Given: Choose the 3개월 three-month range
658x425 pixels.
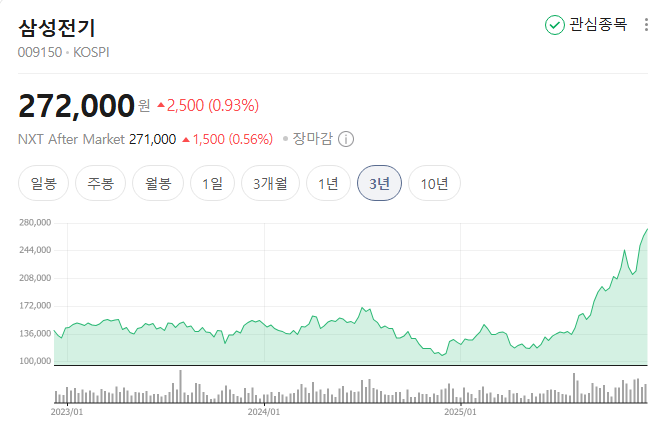Looking at the screenshot, I should (x=270, y=183).
